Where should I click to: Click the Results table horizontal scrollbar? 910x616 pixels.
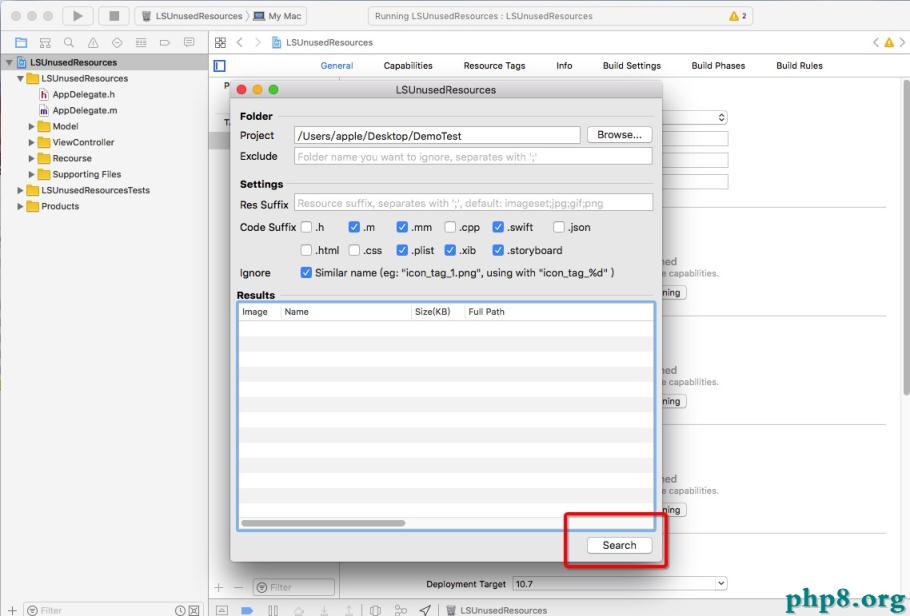tap(323, 523)
